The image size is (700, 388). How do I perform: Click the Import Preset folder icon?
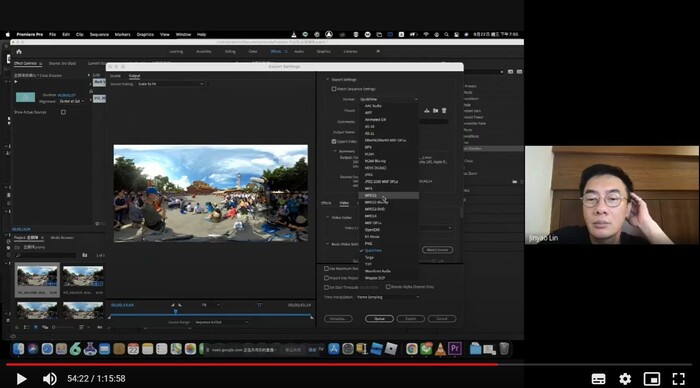coord(435,110)
